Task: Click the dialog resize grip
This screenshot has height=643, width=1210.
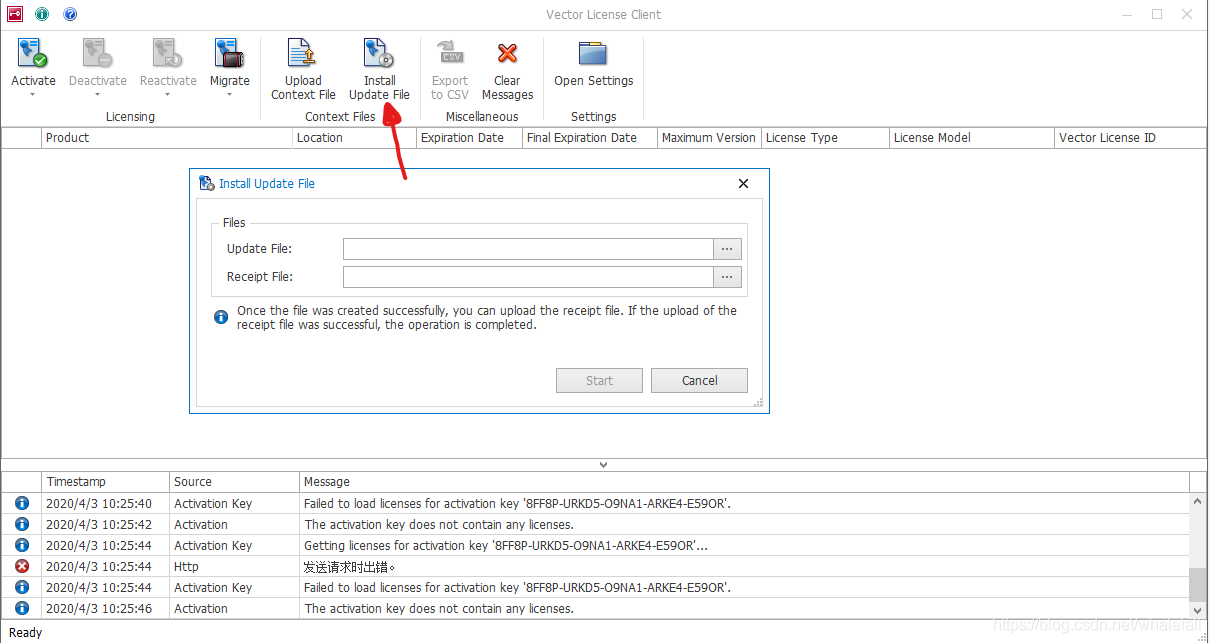Action: coord(760,403)
